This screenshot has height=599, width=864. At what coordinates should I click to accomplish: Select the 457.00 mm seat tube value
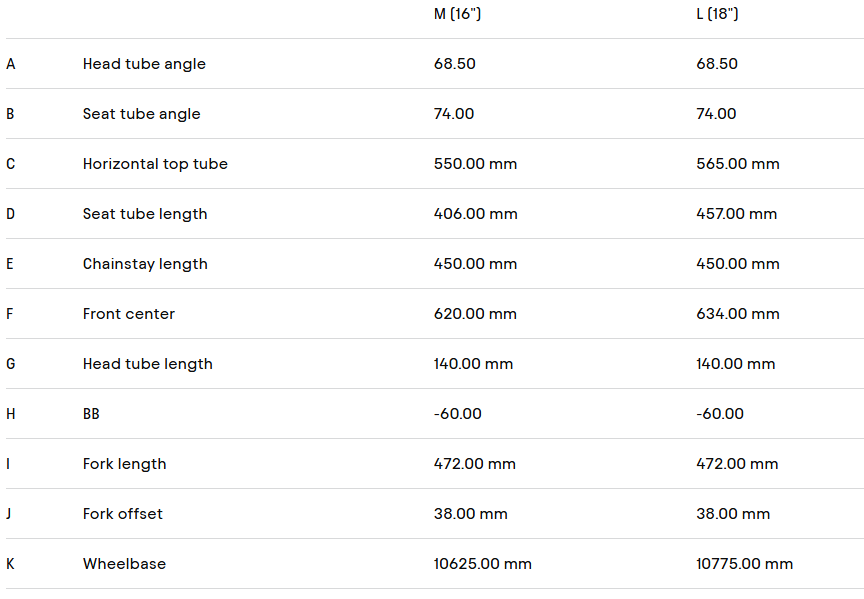737,214
